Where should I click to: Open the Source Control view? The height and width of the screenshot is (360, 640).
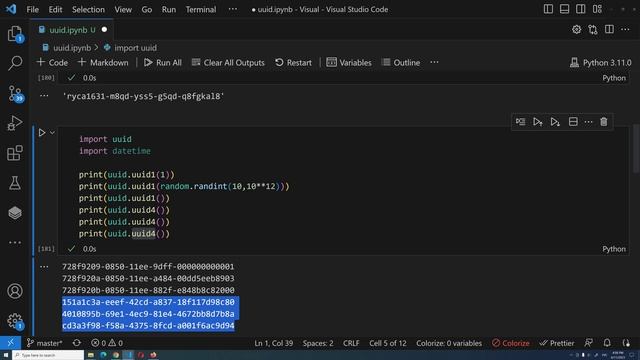[15, 93]
